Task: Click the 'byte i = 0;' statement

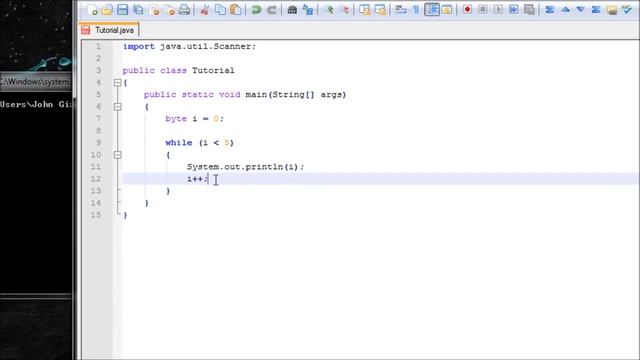Action: [x=194, y=119]
